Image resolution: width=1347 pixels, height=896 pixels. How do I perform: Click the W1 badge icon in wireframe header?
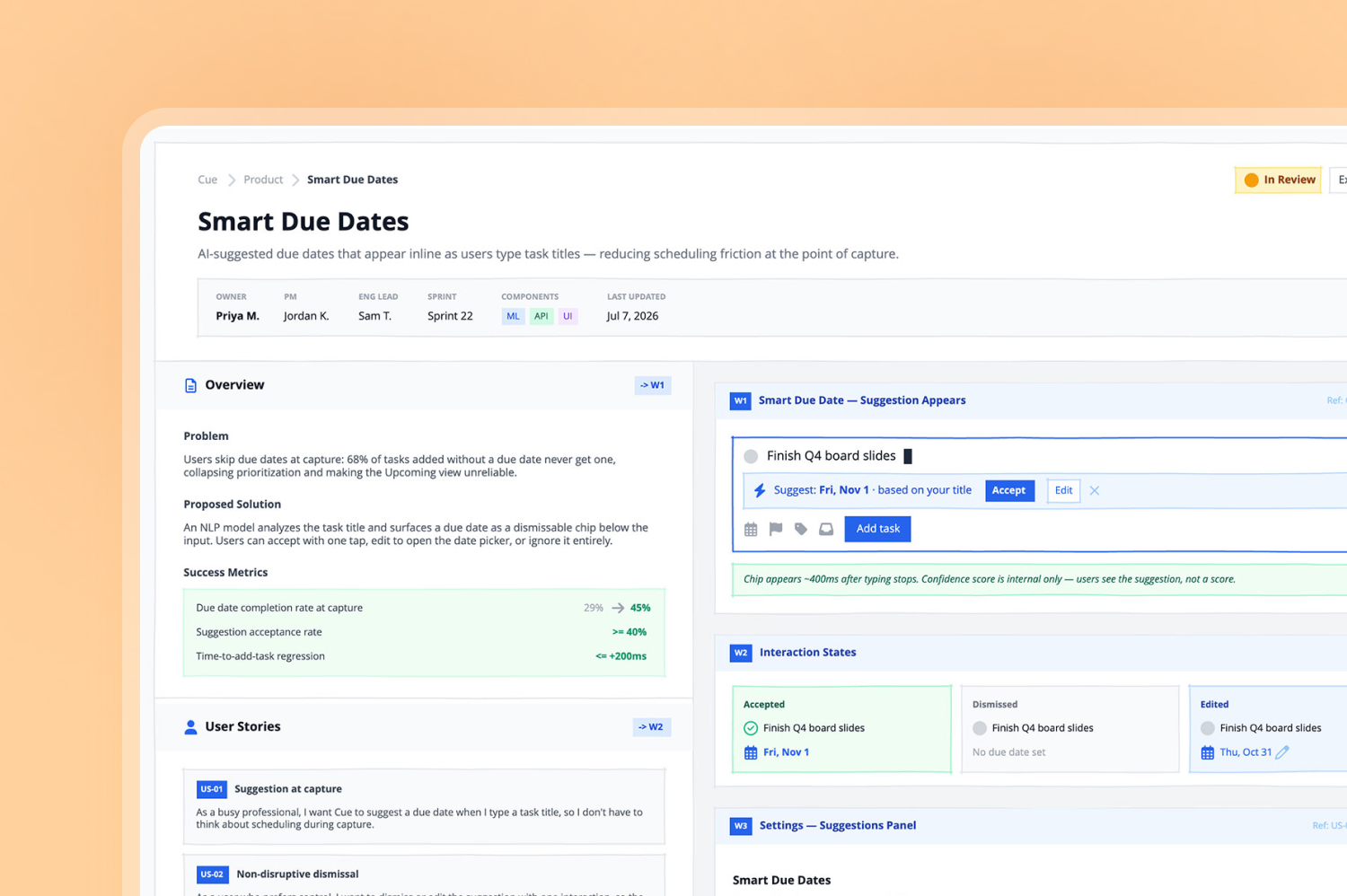740,400
